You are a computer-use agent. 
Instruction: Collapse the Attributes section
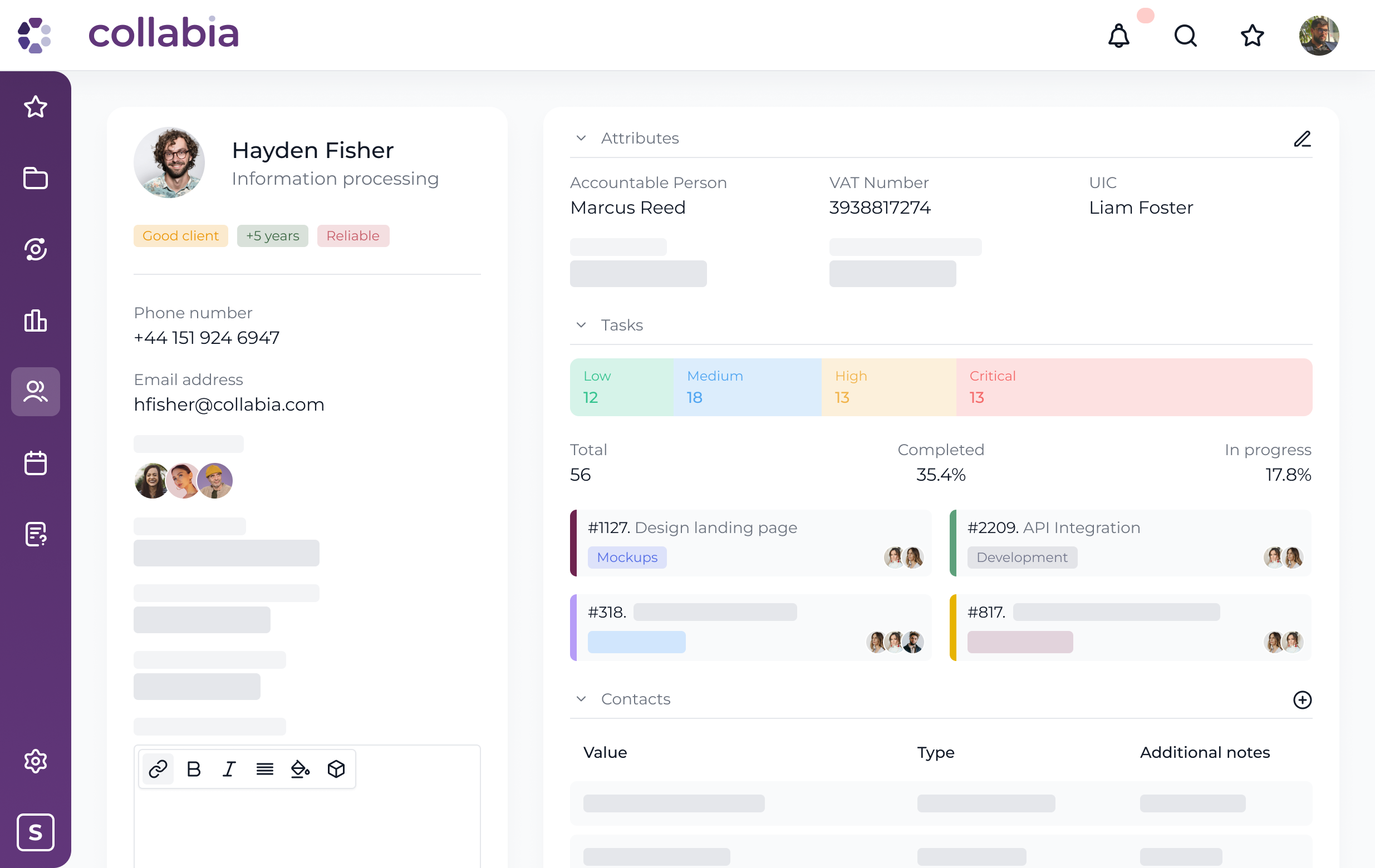[x=581, y=137]
